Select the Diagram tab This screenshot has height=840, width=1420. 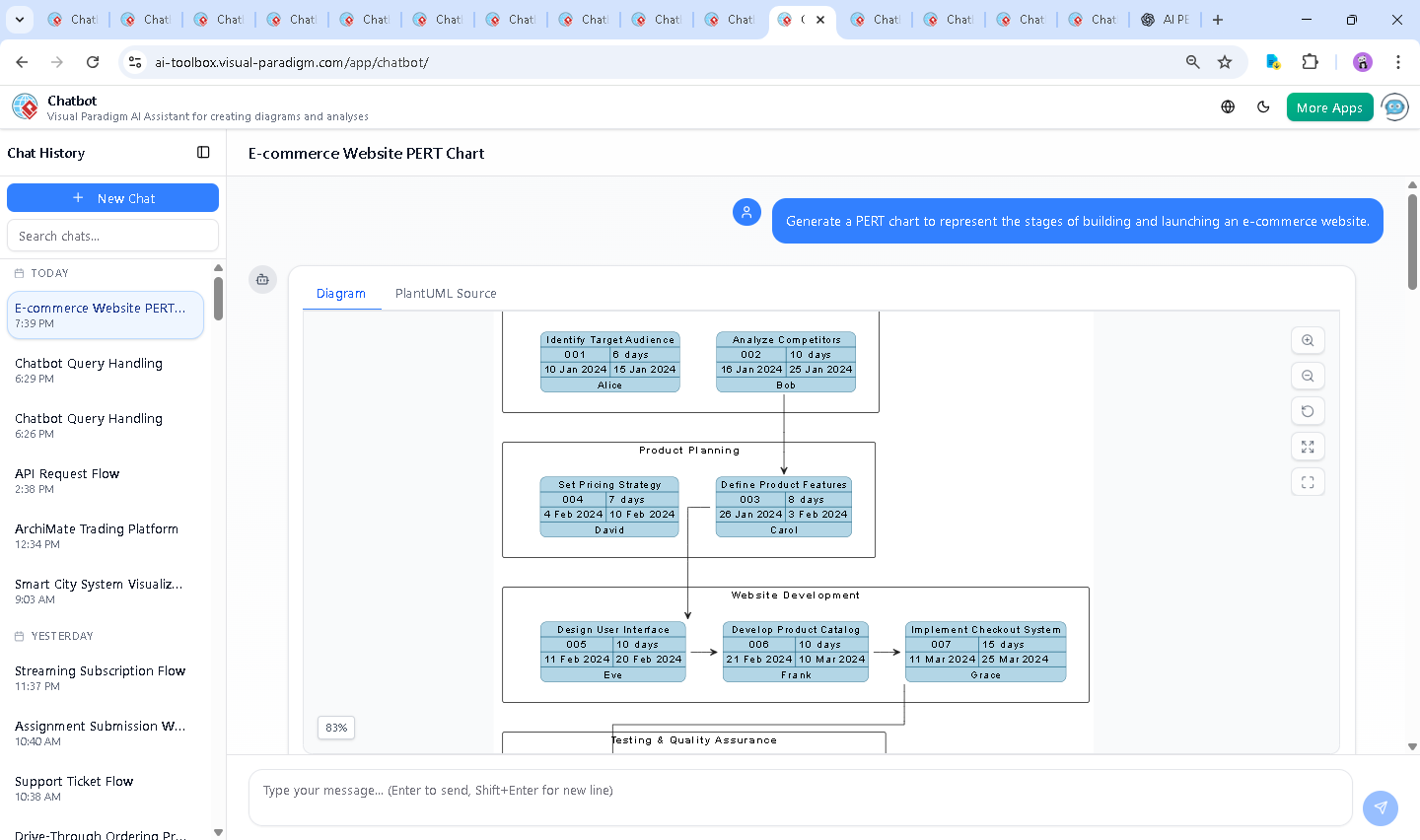click(x=341, y=294)
